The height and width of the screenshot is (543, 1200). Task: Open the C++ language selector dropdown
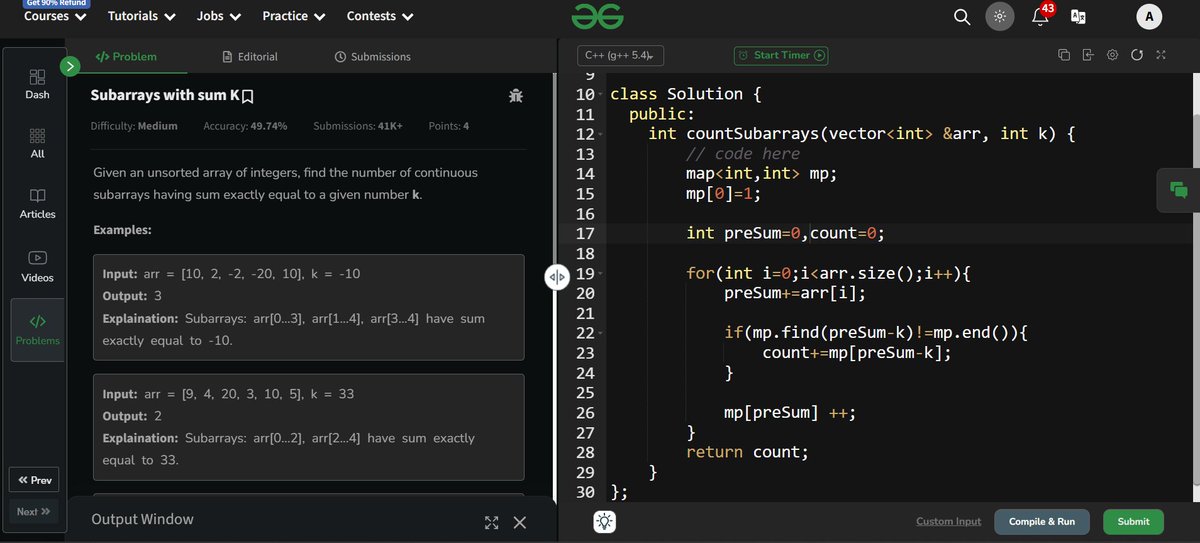pos(620,56)
